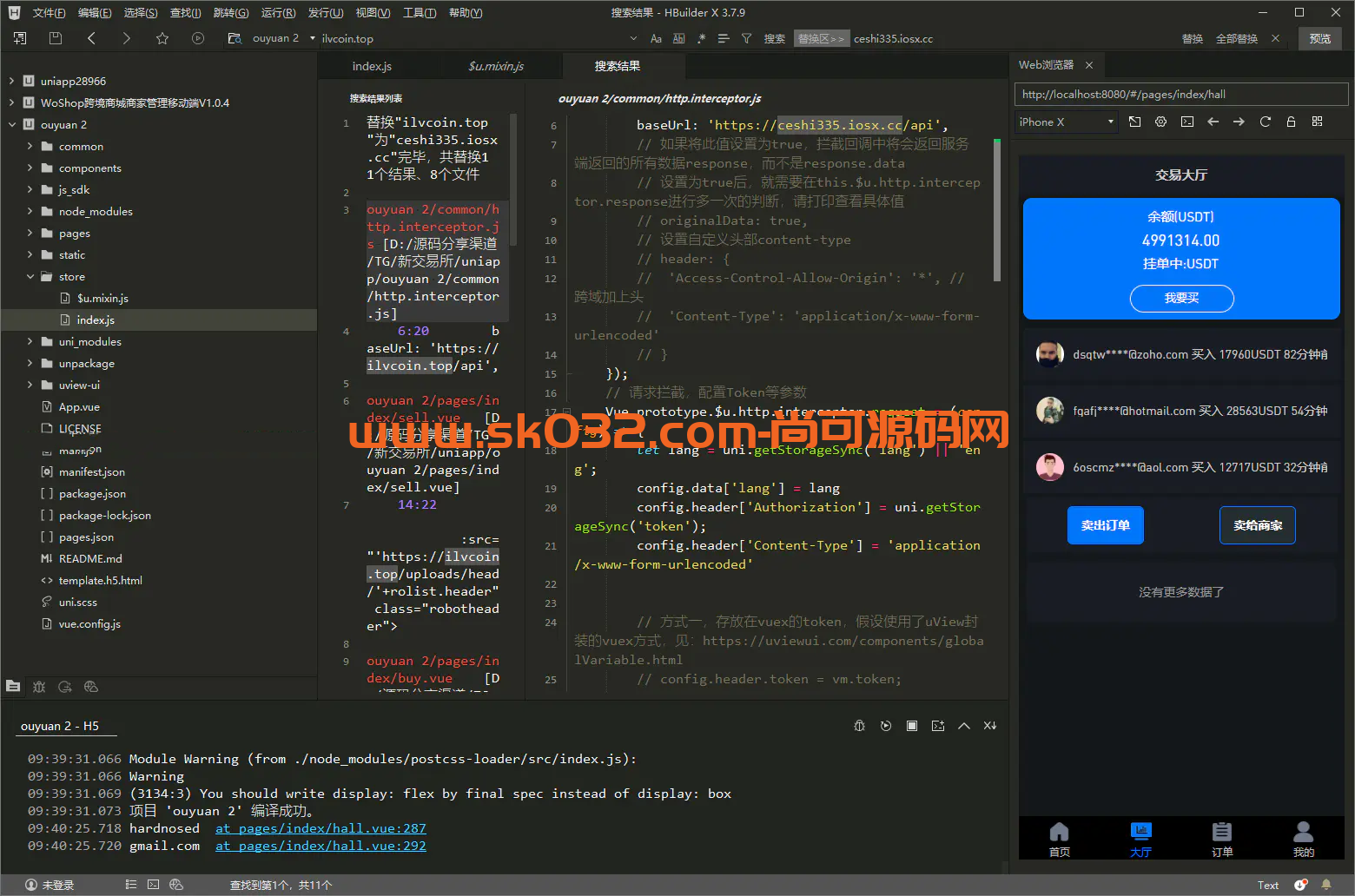Click the 全部替换 replace all button

1237,38
